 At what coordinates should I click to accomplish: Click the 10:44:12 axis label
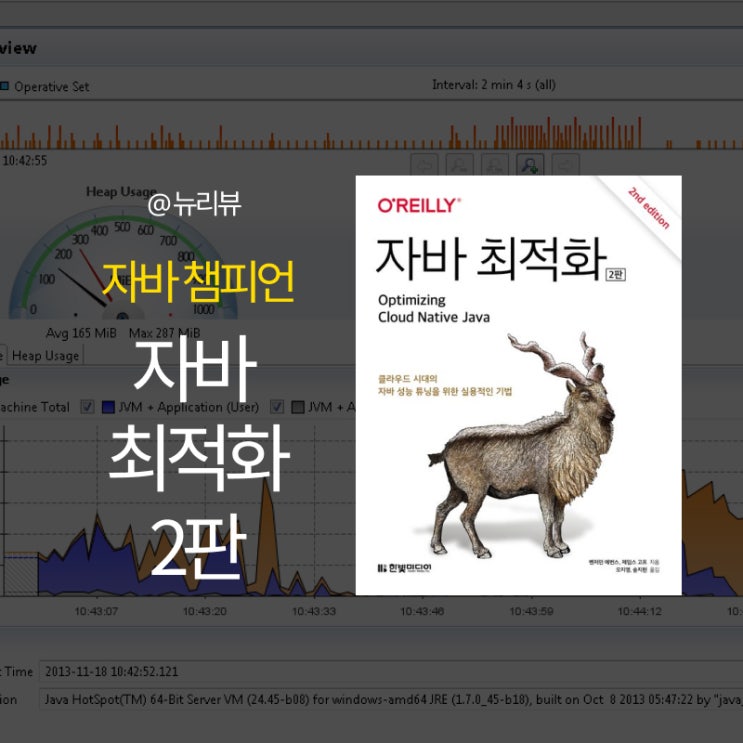[x=640, y=611]
